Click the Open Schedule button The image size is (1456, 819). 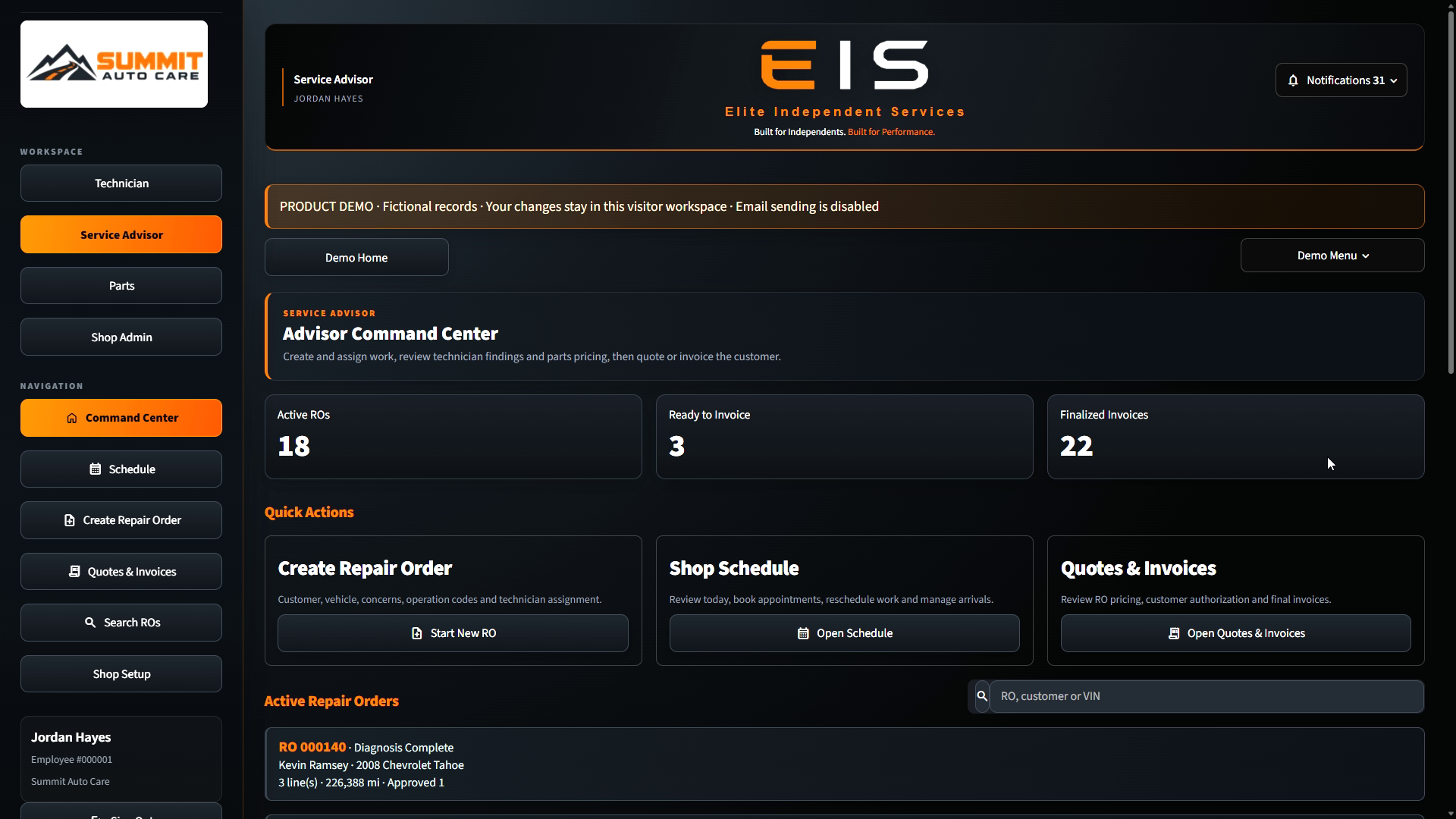[x=844, y=633]
